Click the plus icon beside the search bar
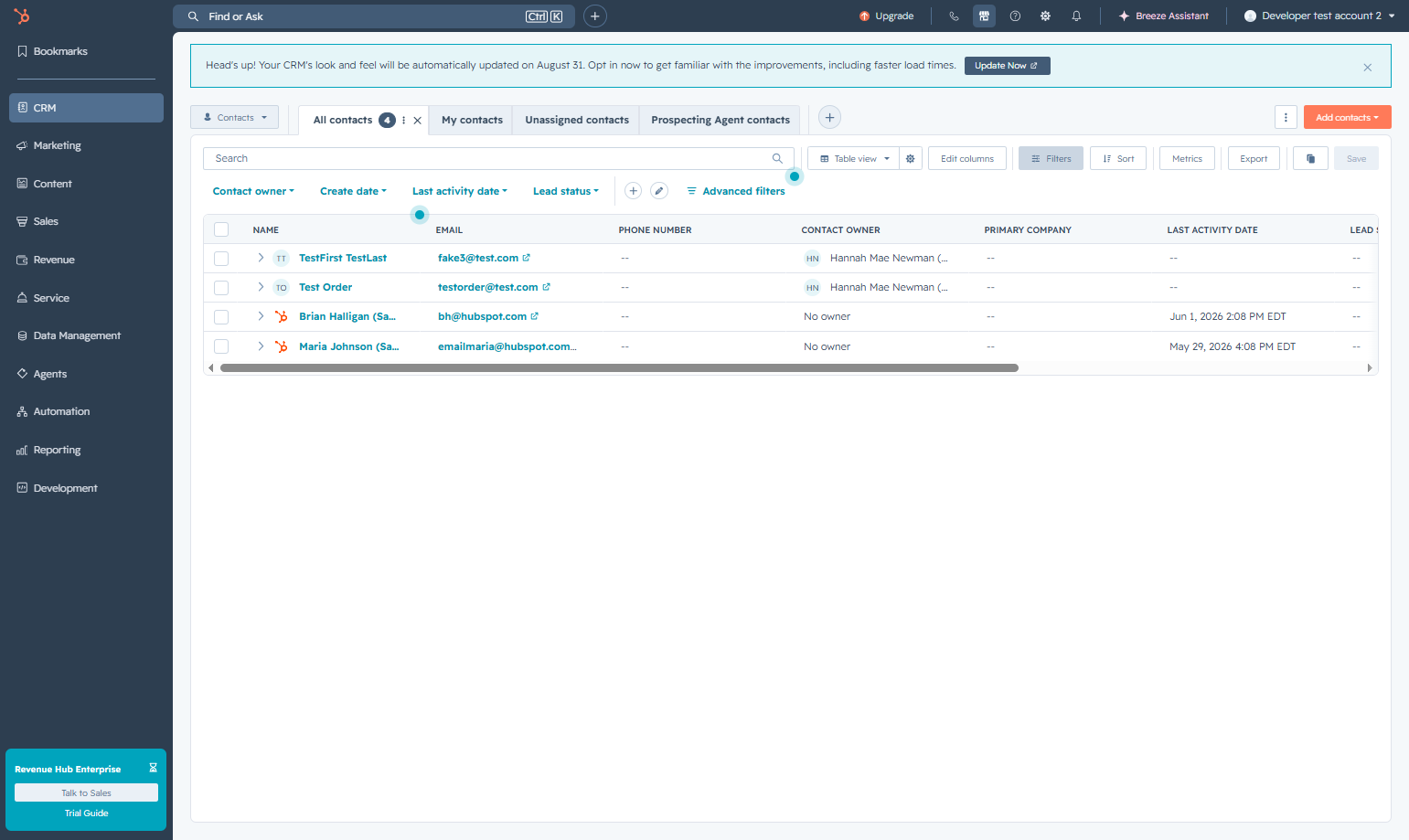This screenshot has width=1409, height=840. pyautogui.click(x=594, y=16)
